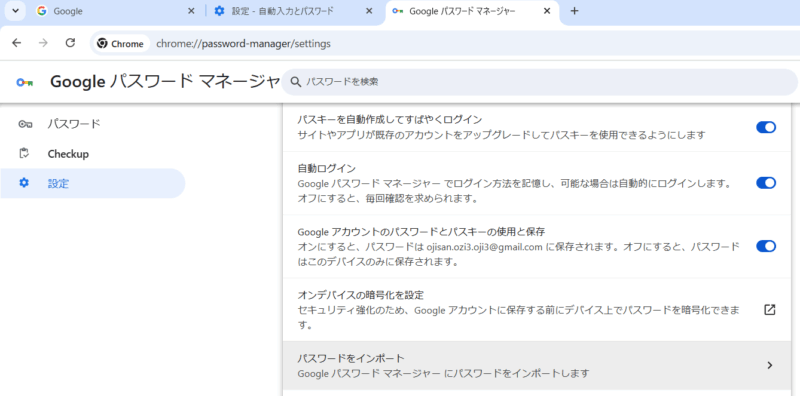Click the search magnifier icon
800x396 pixels.
tap(295, 82)
